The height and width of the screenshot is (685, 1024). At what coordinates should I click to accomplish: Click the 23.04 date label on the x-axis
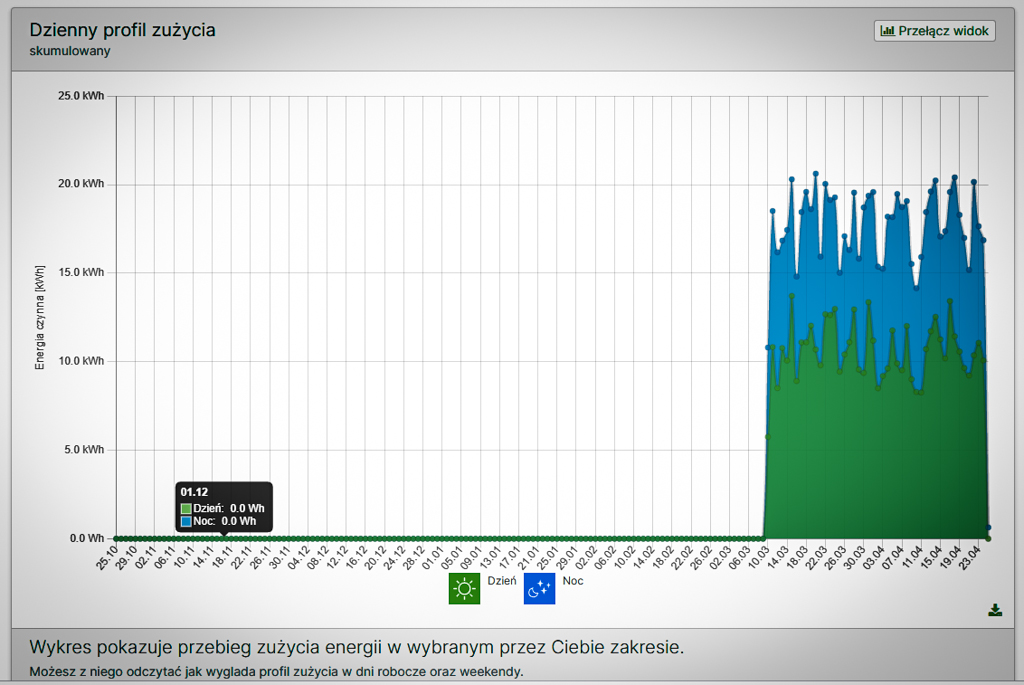click(x=968, y=558)
